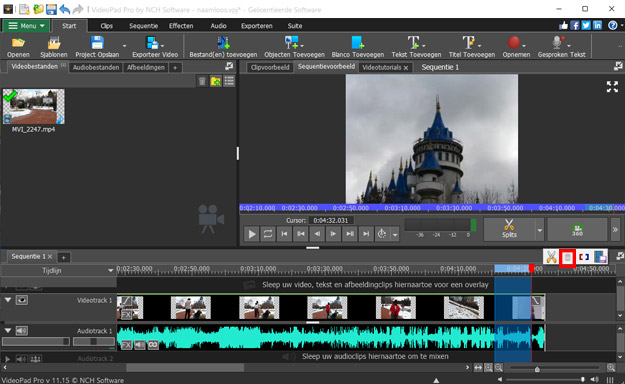
Task: Create new folder in media bin
Action: pos(216,81)
